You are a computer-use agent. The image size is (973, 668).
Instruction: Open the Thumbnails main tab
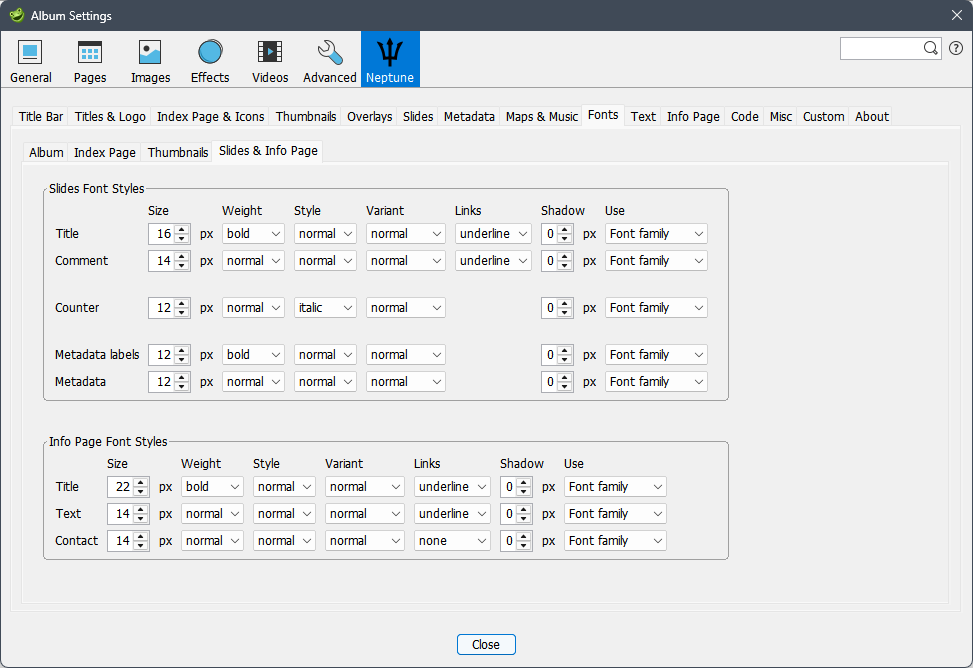point(306,117)
